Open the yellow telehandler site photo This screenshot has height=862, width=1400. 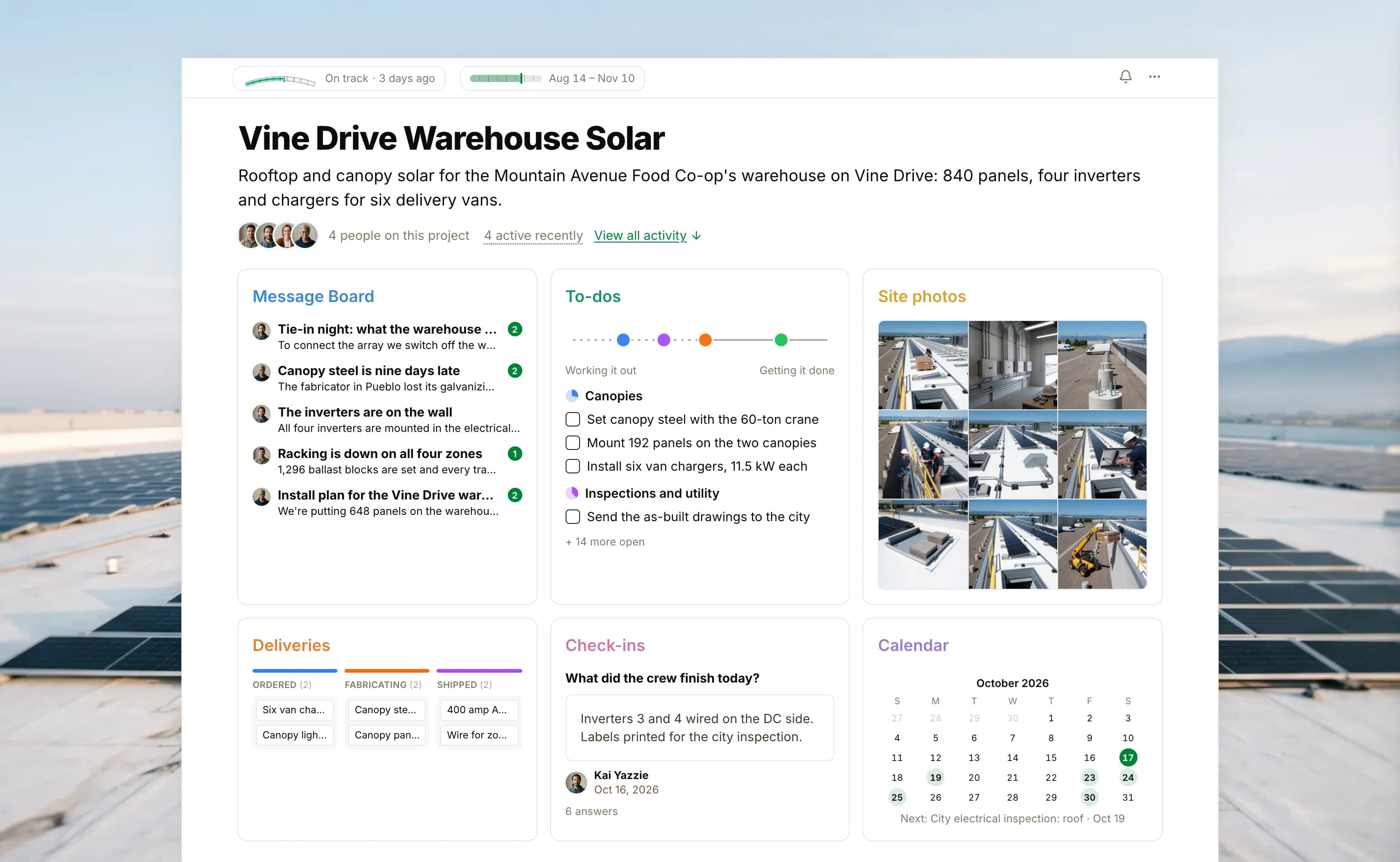pyautogui.click(x=1102, y=545)
